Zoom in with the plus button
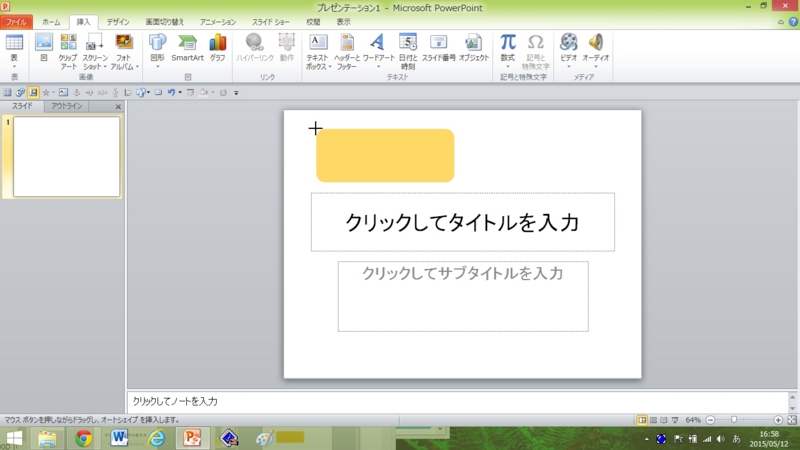This screenshot has width=800, height=450. (x=778, y=420)
